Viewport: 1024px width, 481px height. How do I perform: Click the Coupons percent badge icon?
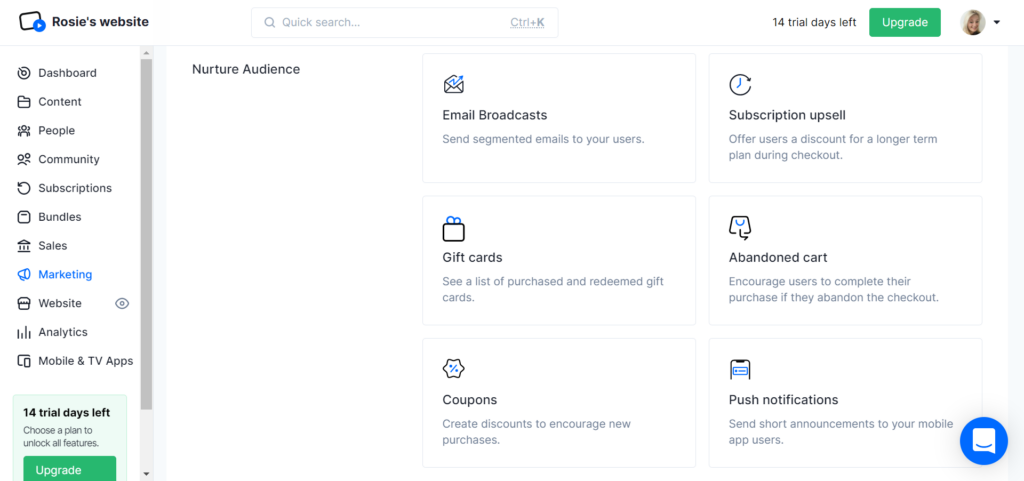(x=454, y=369)
